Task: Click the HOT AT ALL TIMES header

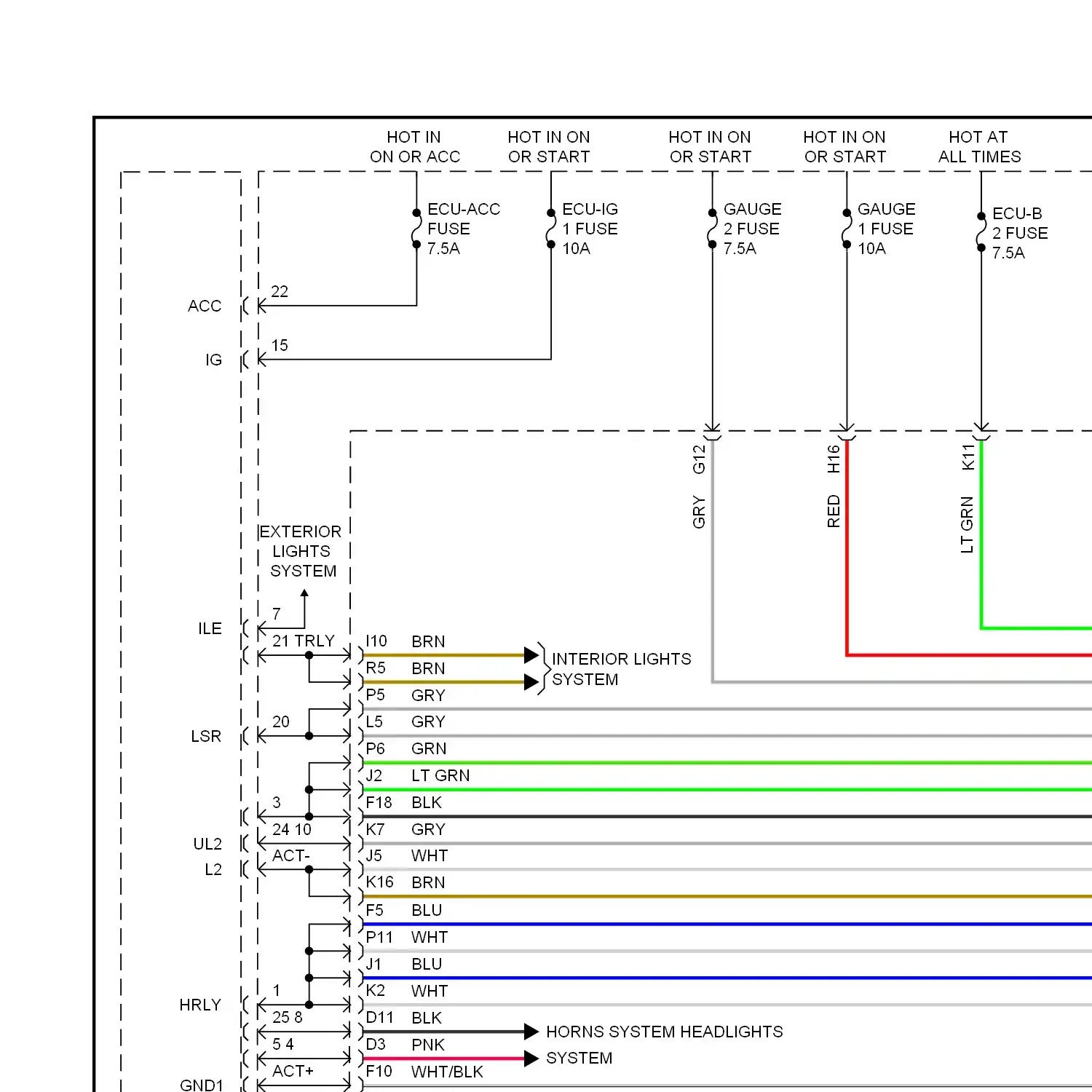Action: pos(979,147)
